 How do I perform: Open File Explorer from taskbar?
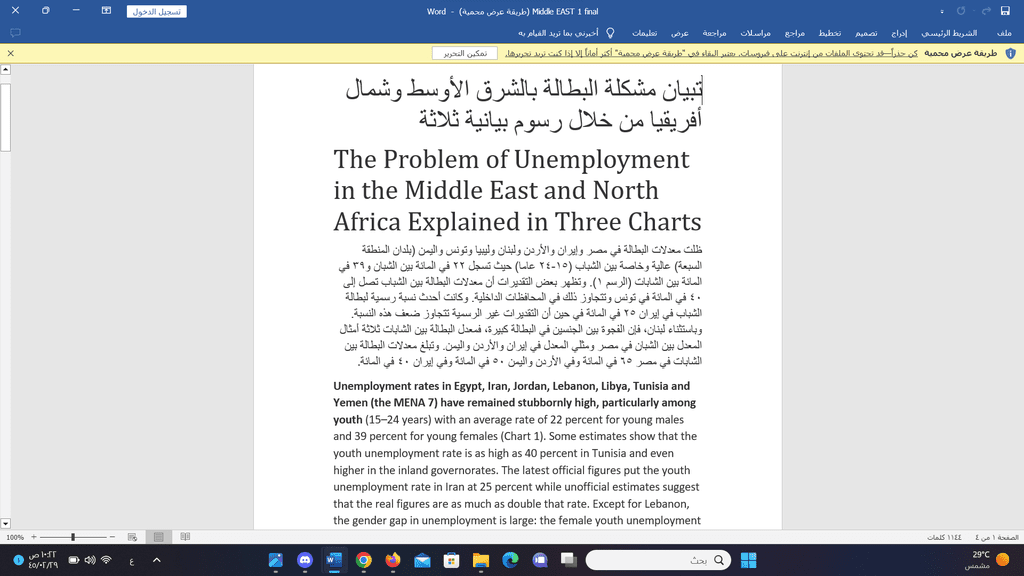[x=481, y=560]
